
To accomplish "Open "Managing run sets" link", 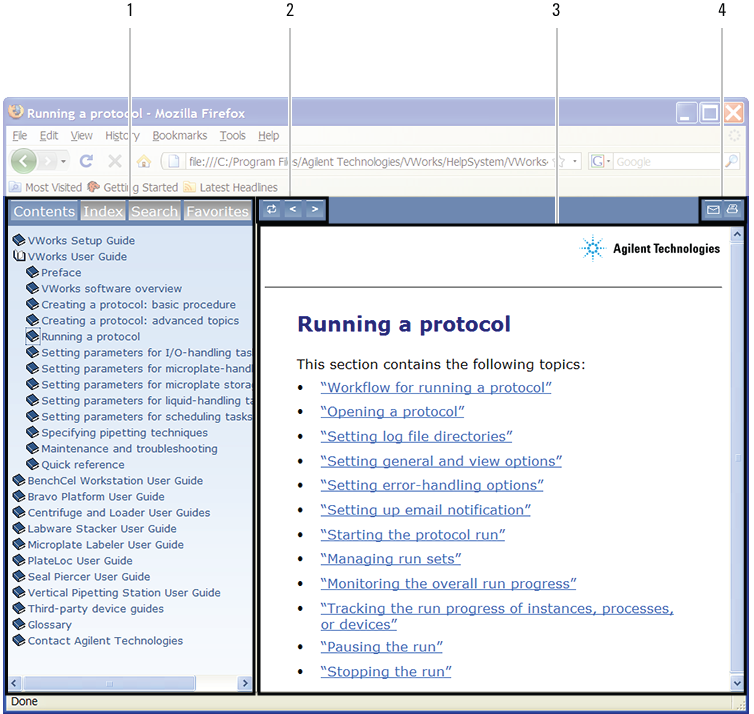I will (390, 559).
